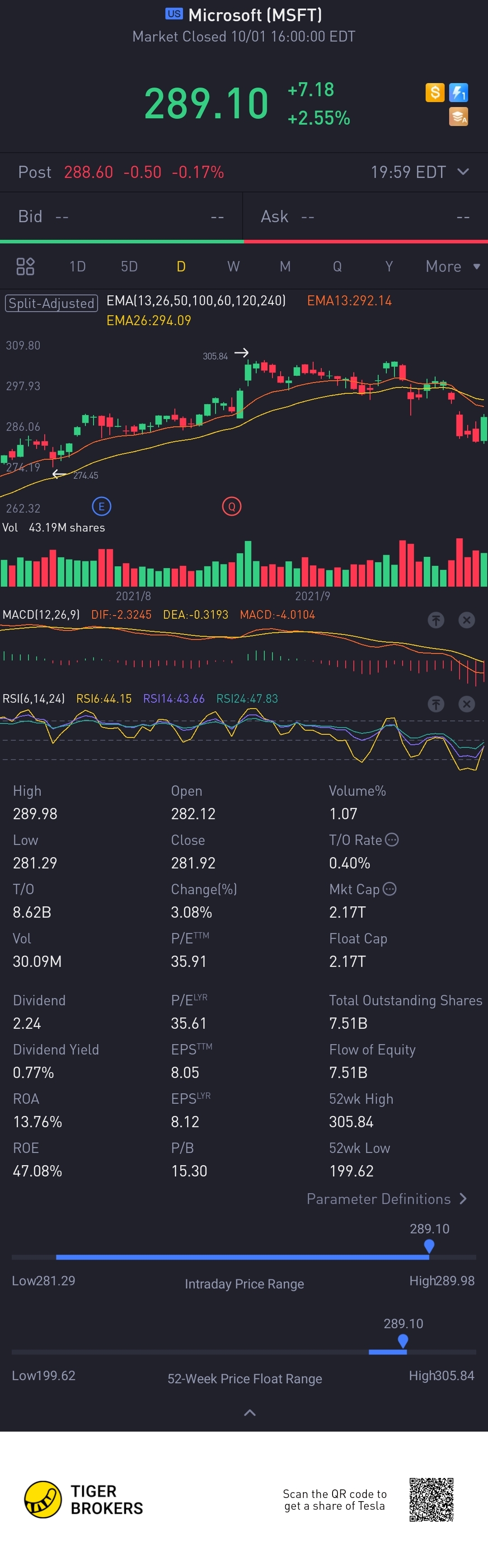Tap the Tiger Brokers logo
Screen dimensions: 488x1568
(x=84, y=1499)
